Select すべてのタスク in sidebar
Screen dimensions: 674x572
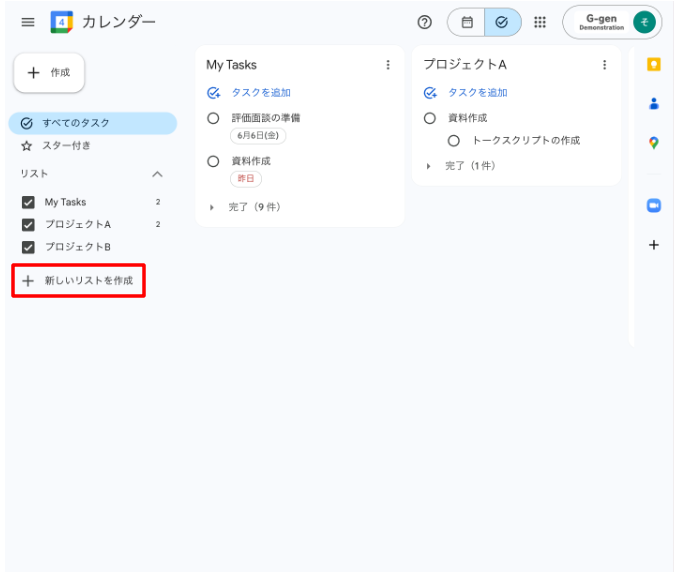(93, 123)
